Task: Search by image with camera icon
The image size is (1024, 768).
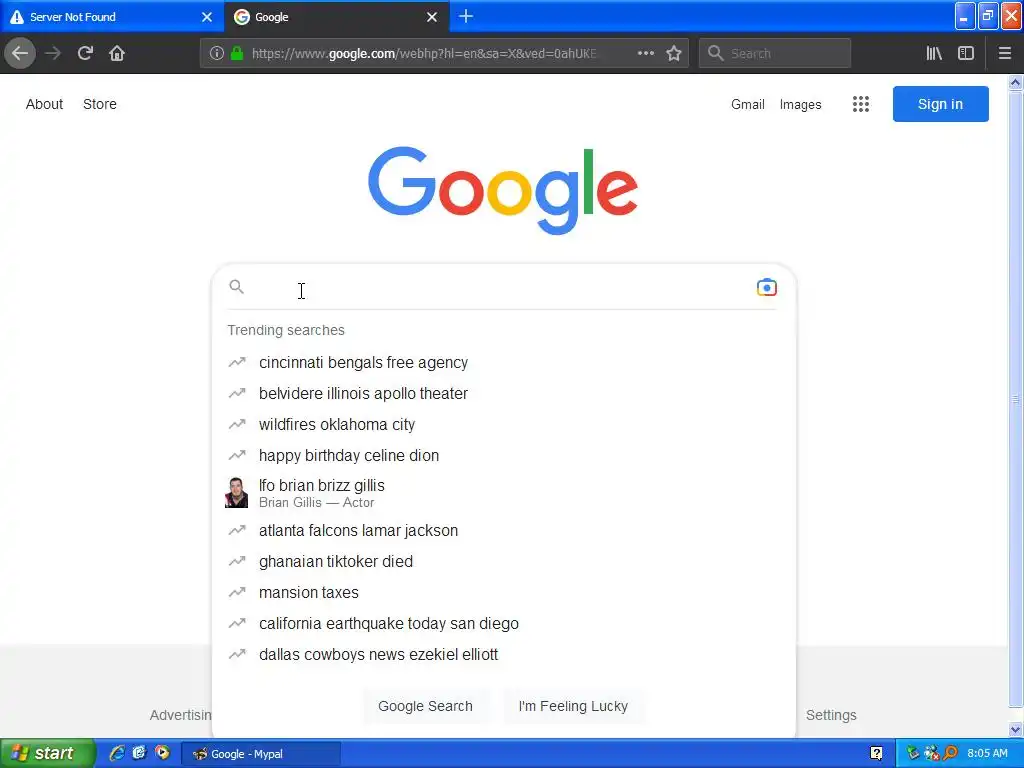Action: pos(767,287)
